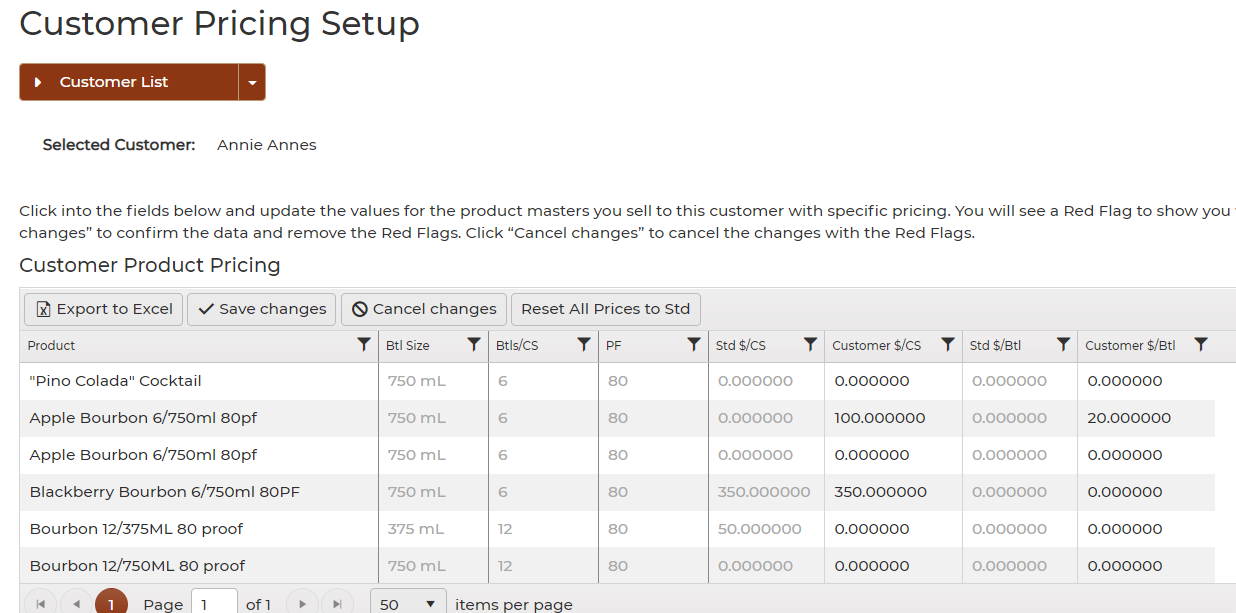This screenshot has width=1236, height=613.
Task: Sort by PF column header
Action: click(614, 345)
